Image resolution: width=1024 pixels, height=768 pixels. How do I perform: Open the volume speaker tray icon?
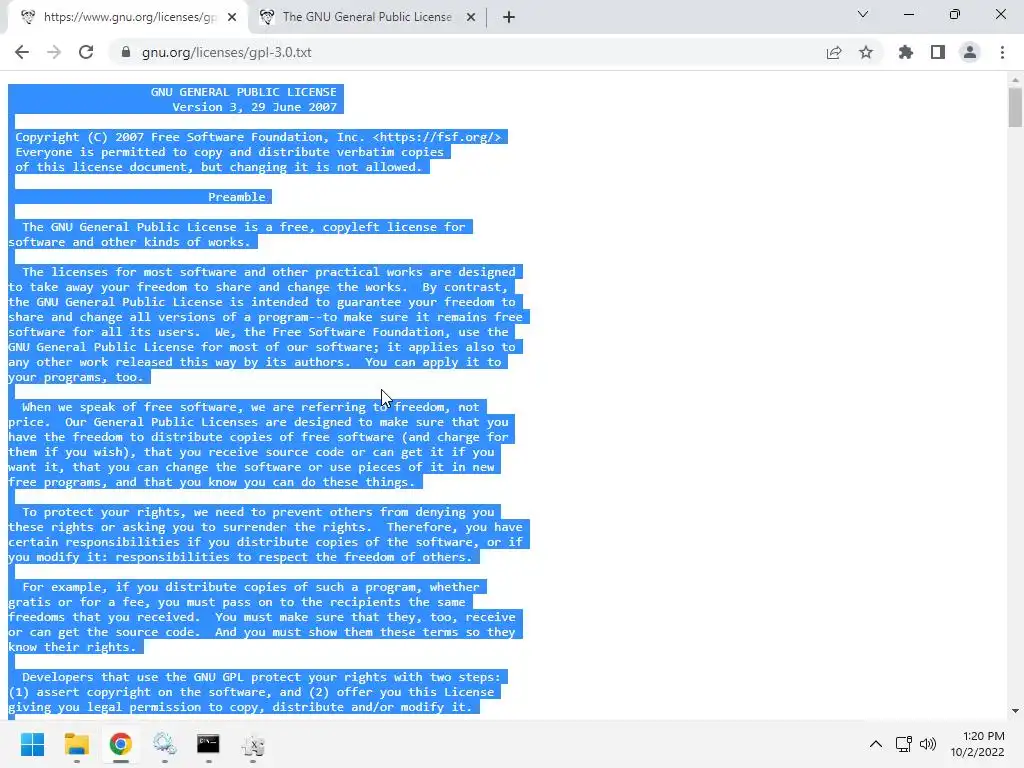928,744
